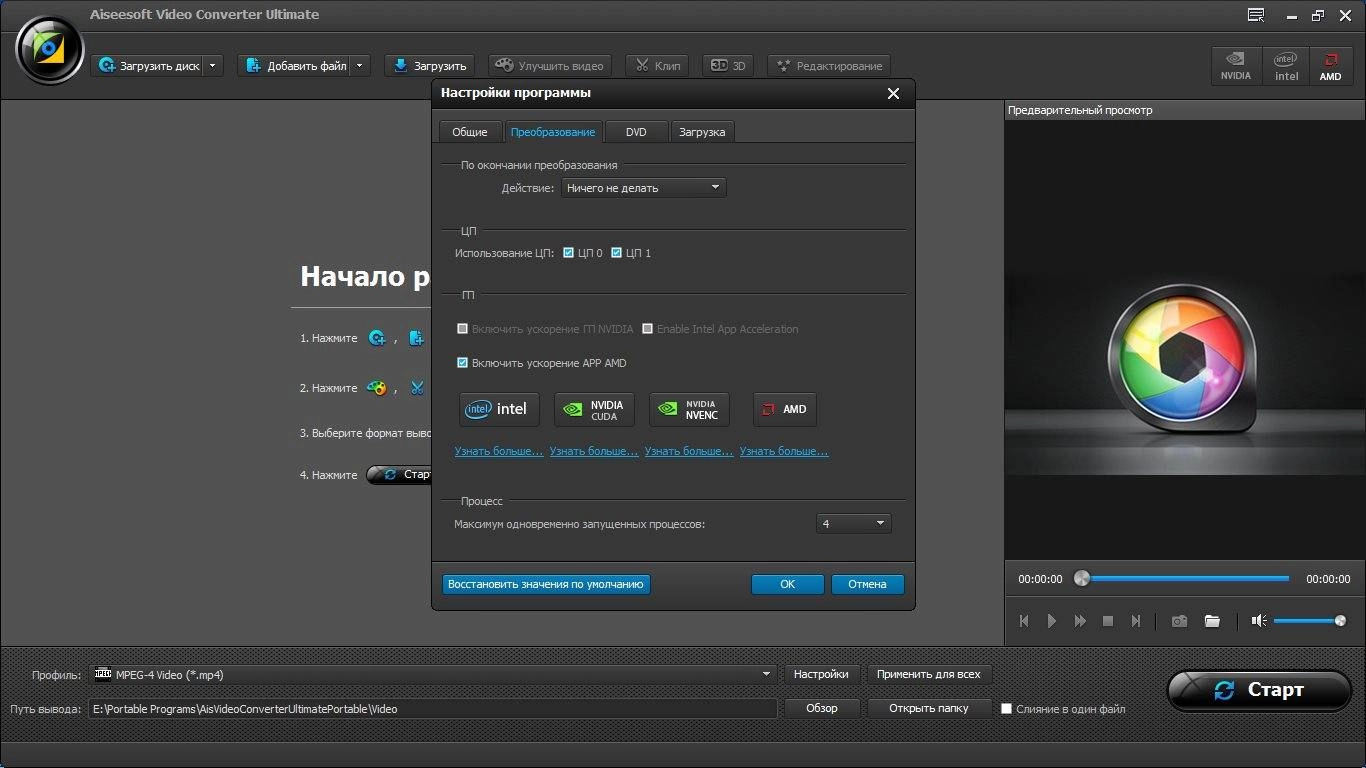Switch to the Загрузка tab
This screenshot has height=768, width=1366.
(702, 132)
